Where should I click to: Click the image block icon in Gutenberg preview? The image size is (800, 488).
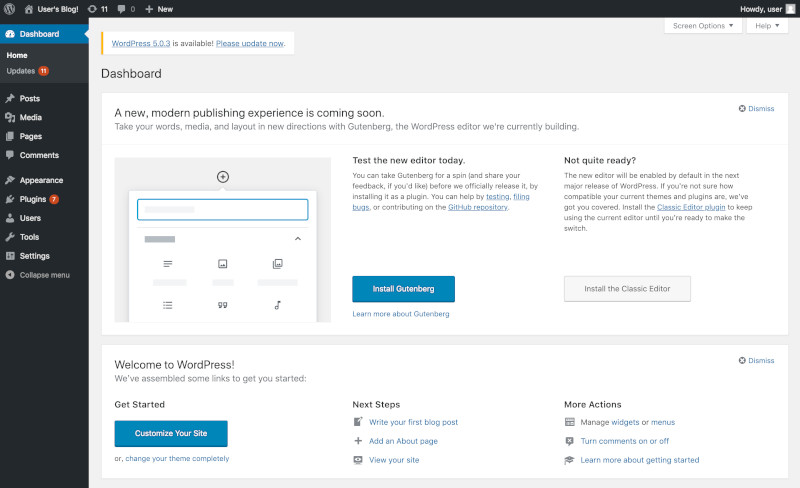tap(222, 264)
